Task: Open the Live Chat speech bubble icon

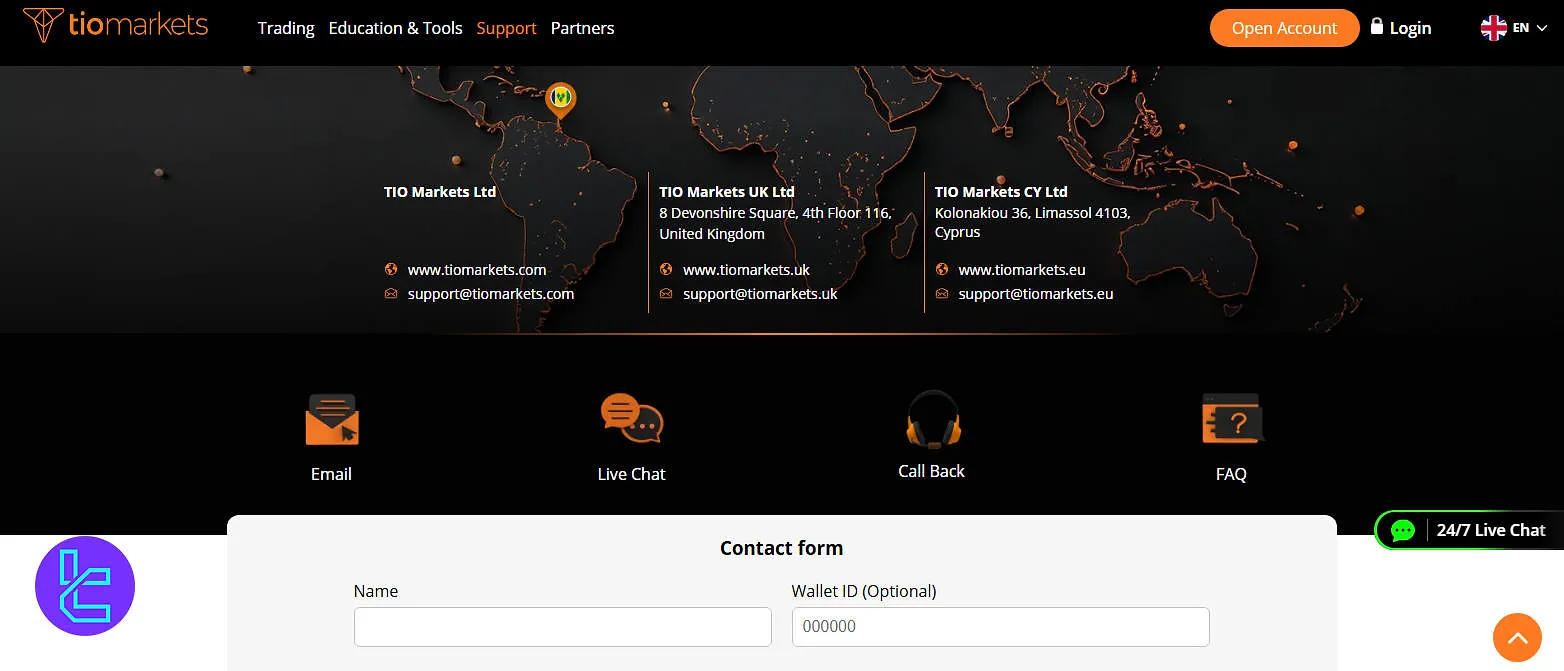Action: point(630,417)
